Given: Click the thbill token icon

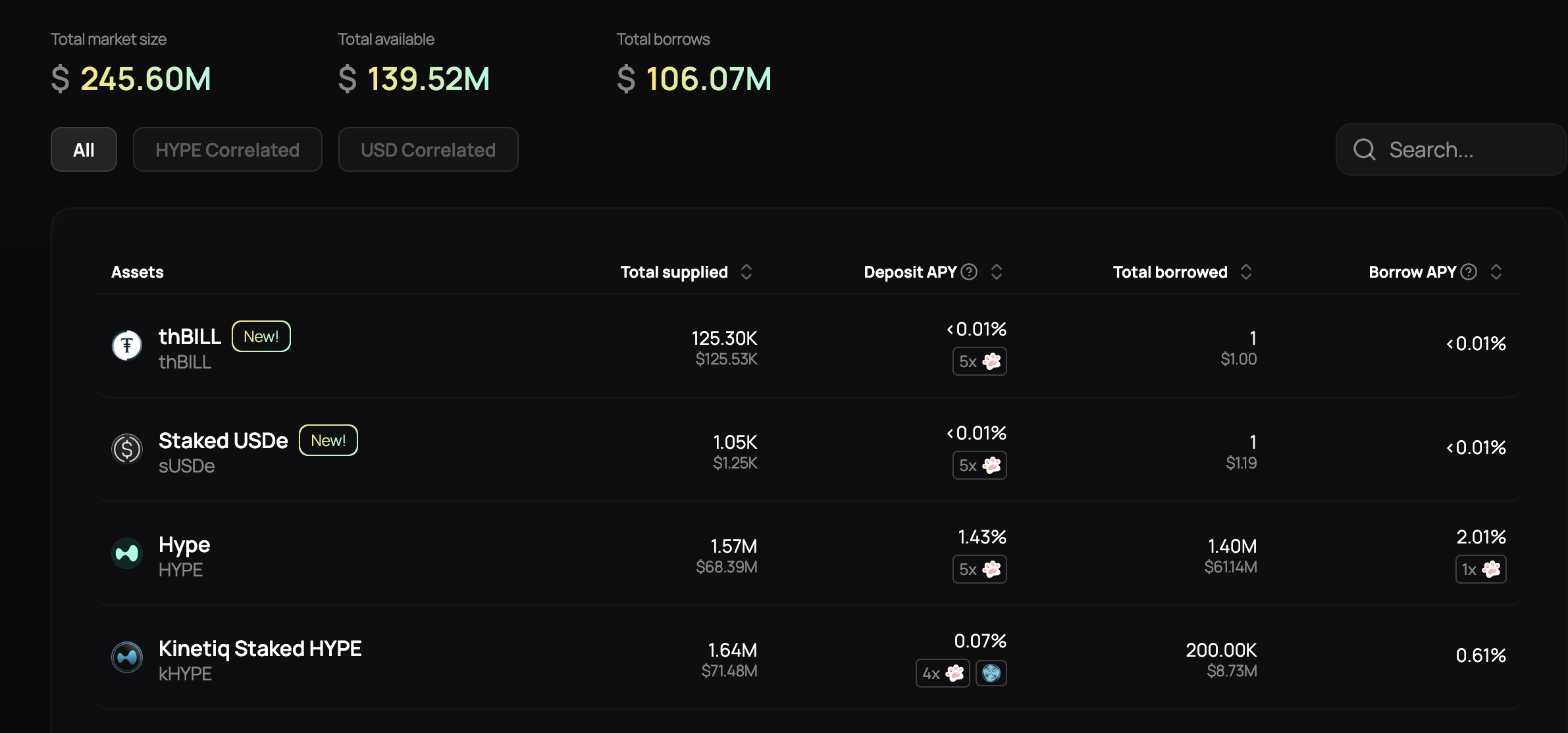Looking at the screenshot, I should [127, 345].
